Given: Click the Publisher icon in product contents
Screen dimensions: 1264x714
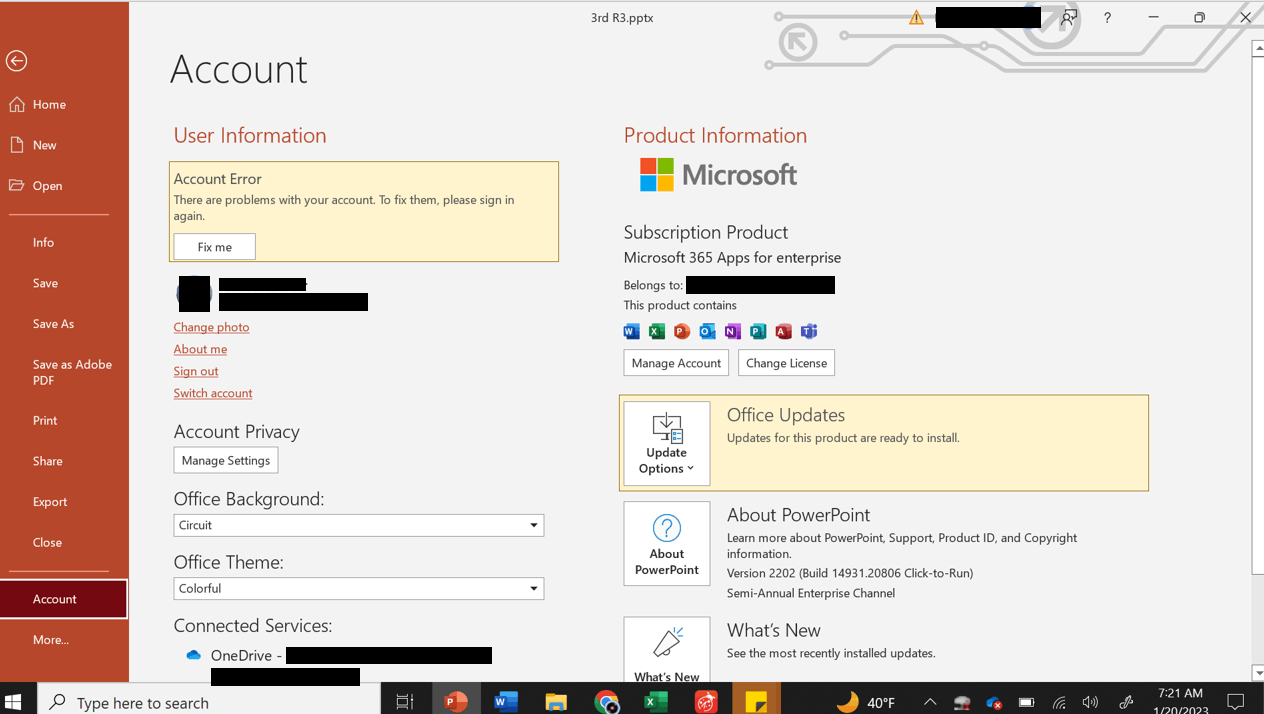Looking at the screenshot, I should [x=758, y=331].
